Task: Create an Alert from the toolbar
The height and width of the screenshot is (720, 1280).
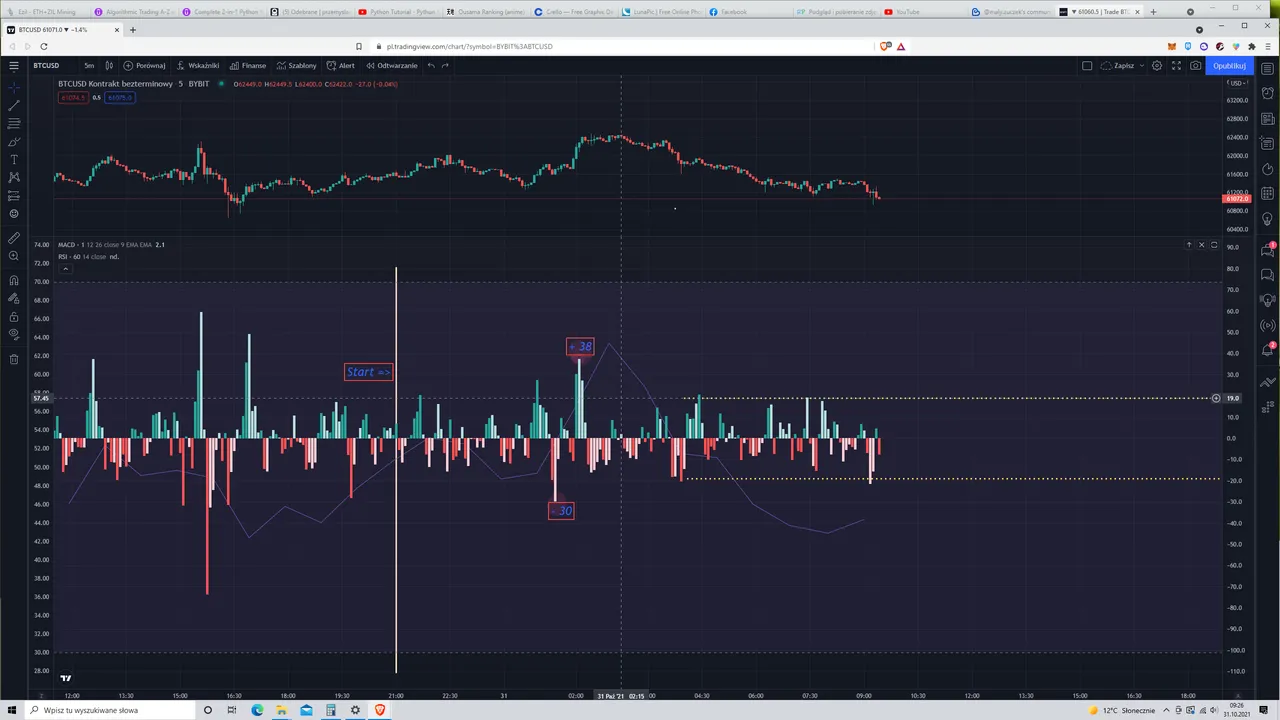Action: click(x=341, y=65)
